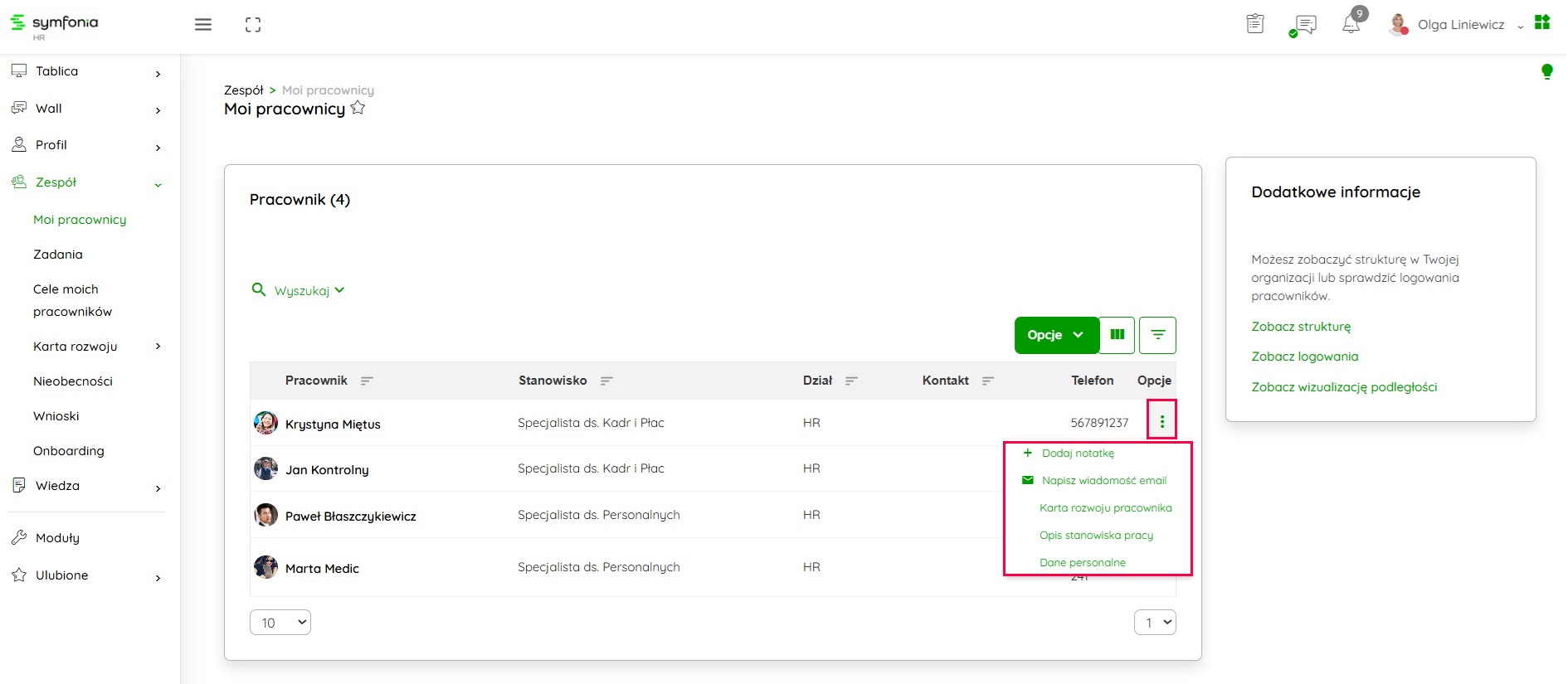
Task: Open the rows per page dropdown
Action: tap(280, 623)
